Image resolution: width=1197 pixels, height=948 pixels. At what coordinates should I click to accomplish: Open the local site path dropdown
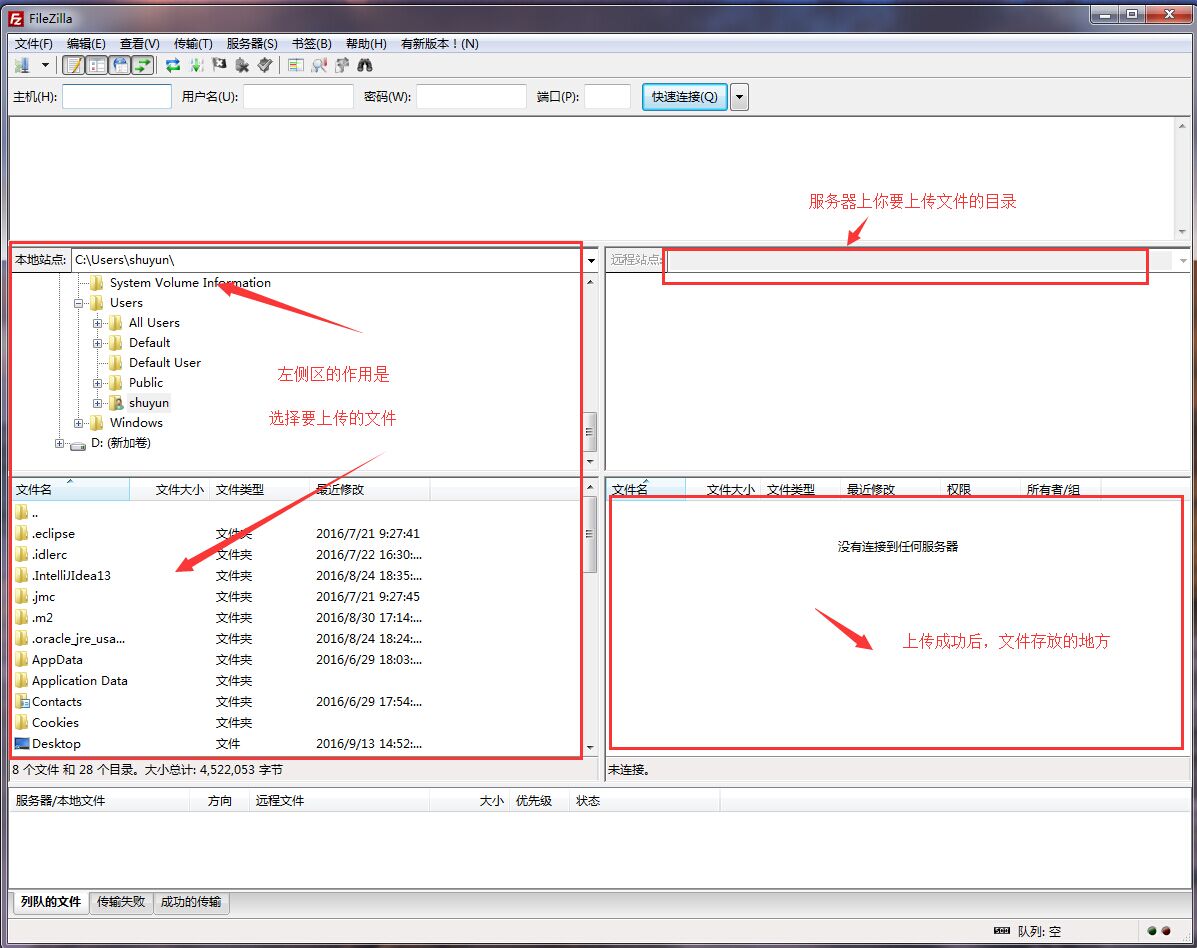(591, 260)
